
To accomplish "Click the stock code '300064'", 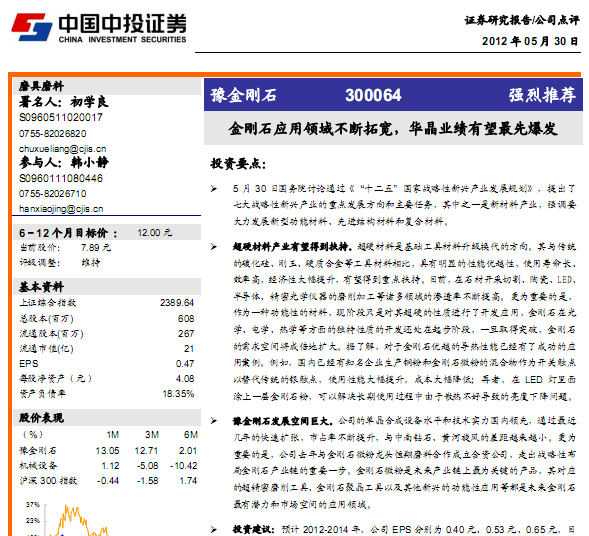I will tap(373, 95).
